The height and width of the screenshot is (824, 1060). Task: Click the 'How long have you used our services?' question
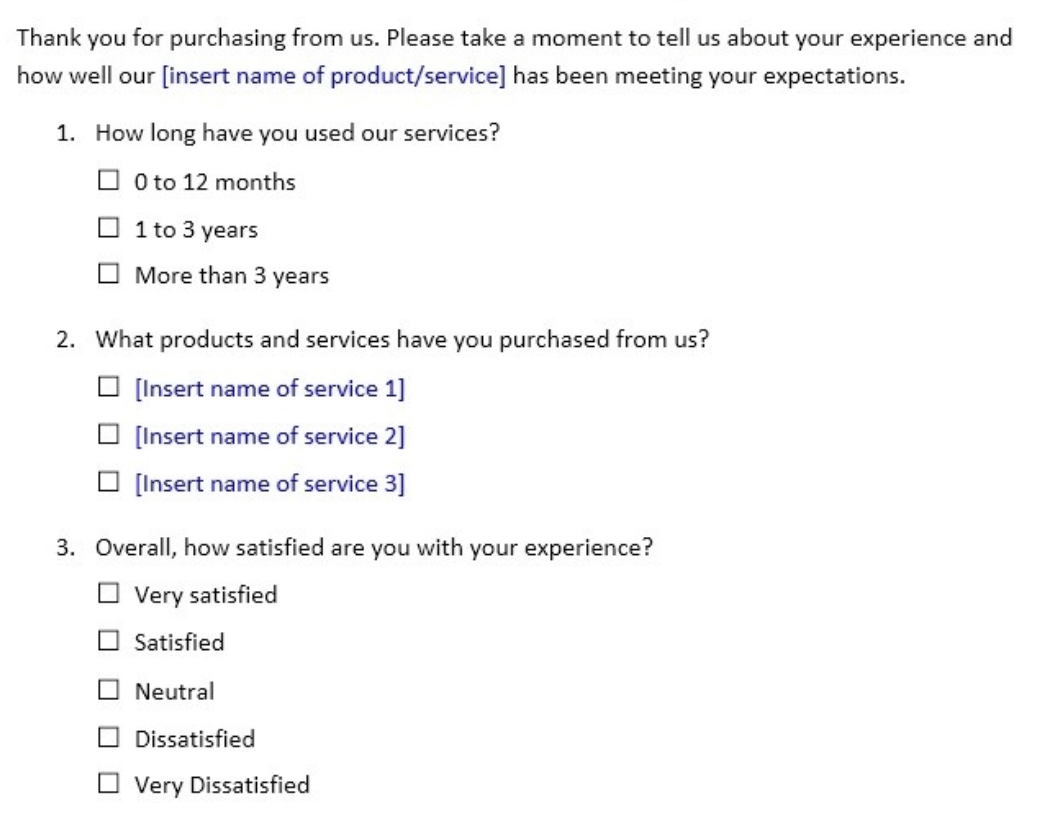coord(297,135)
